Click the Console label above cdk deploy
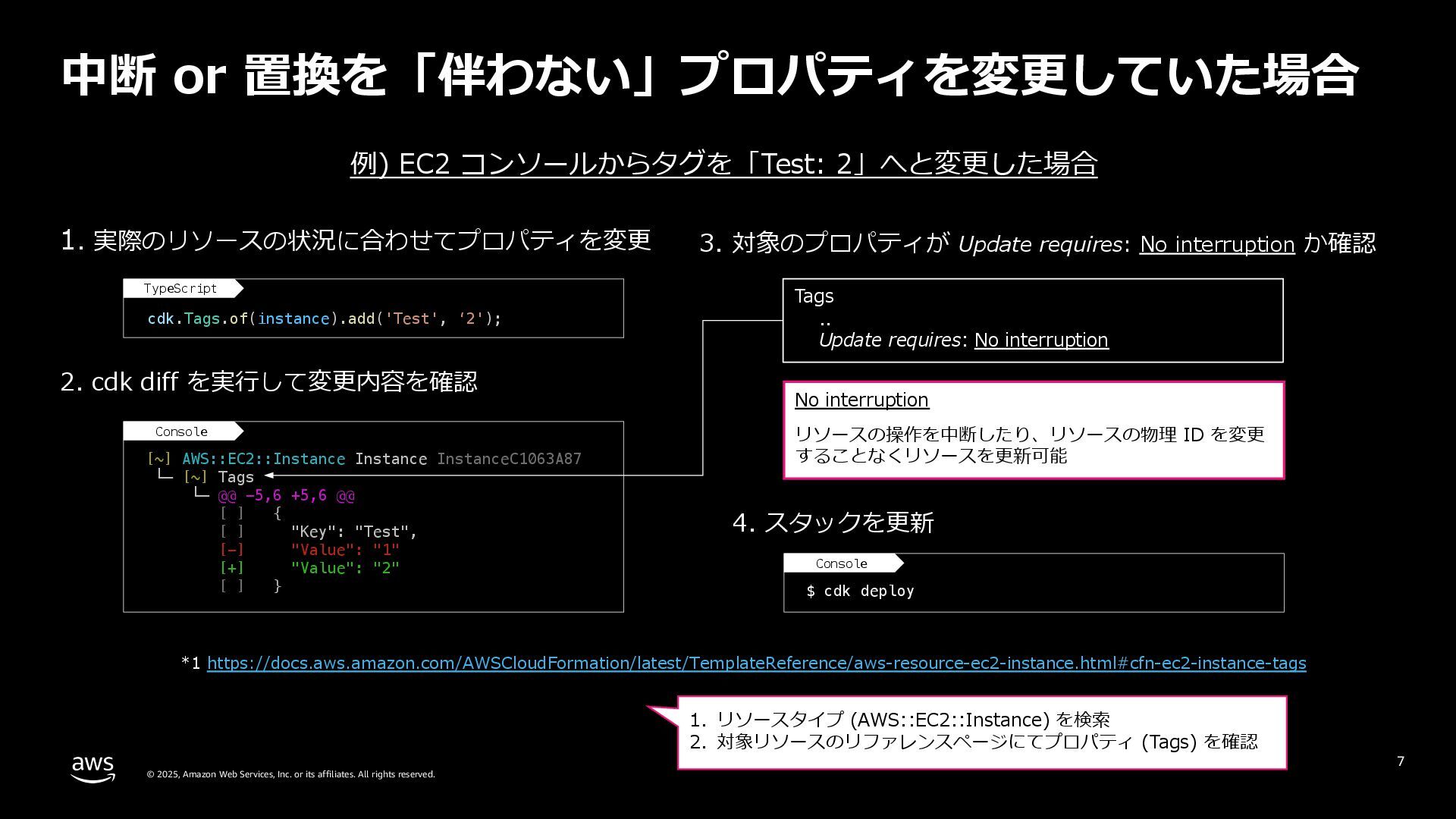 [x=842, y=563]
